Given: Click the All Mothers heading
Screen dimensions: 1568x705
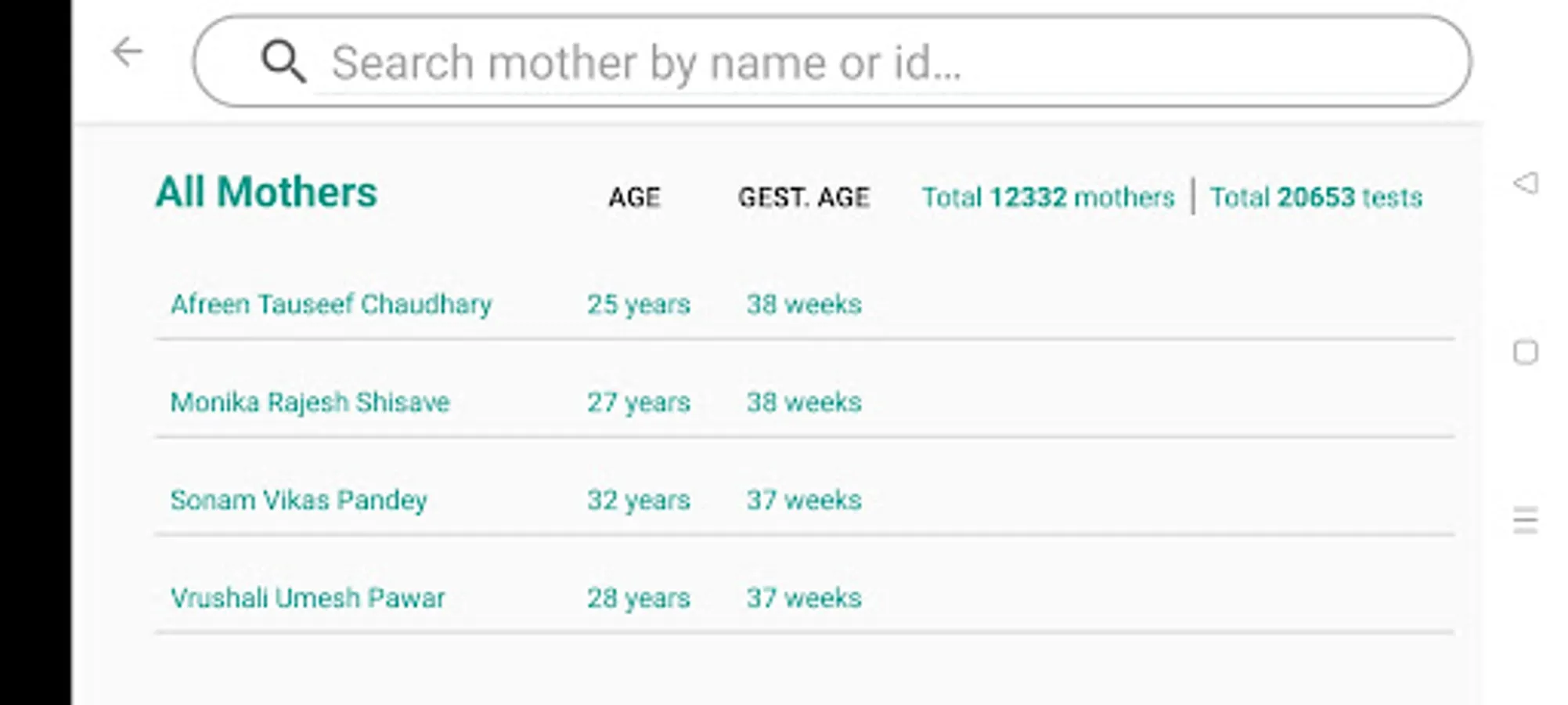Looking at the screenshot, I should [266, 193].
